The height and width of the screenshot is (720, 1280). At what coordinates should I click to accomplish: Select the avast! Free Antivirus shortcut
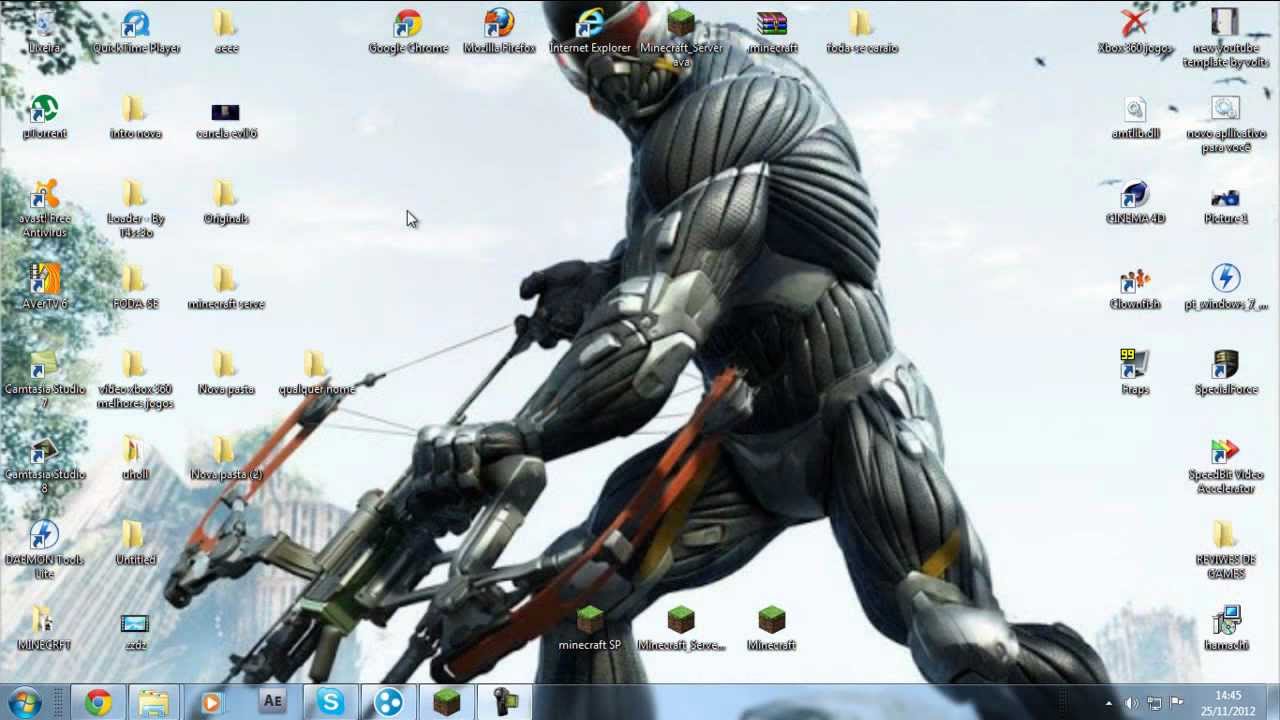[x=44, y=209]
